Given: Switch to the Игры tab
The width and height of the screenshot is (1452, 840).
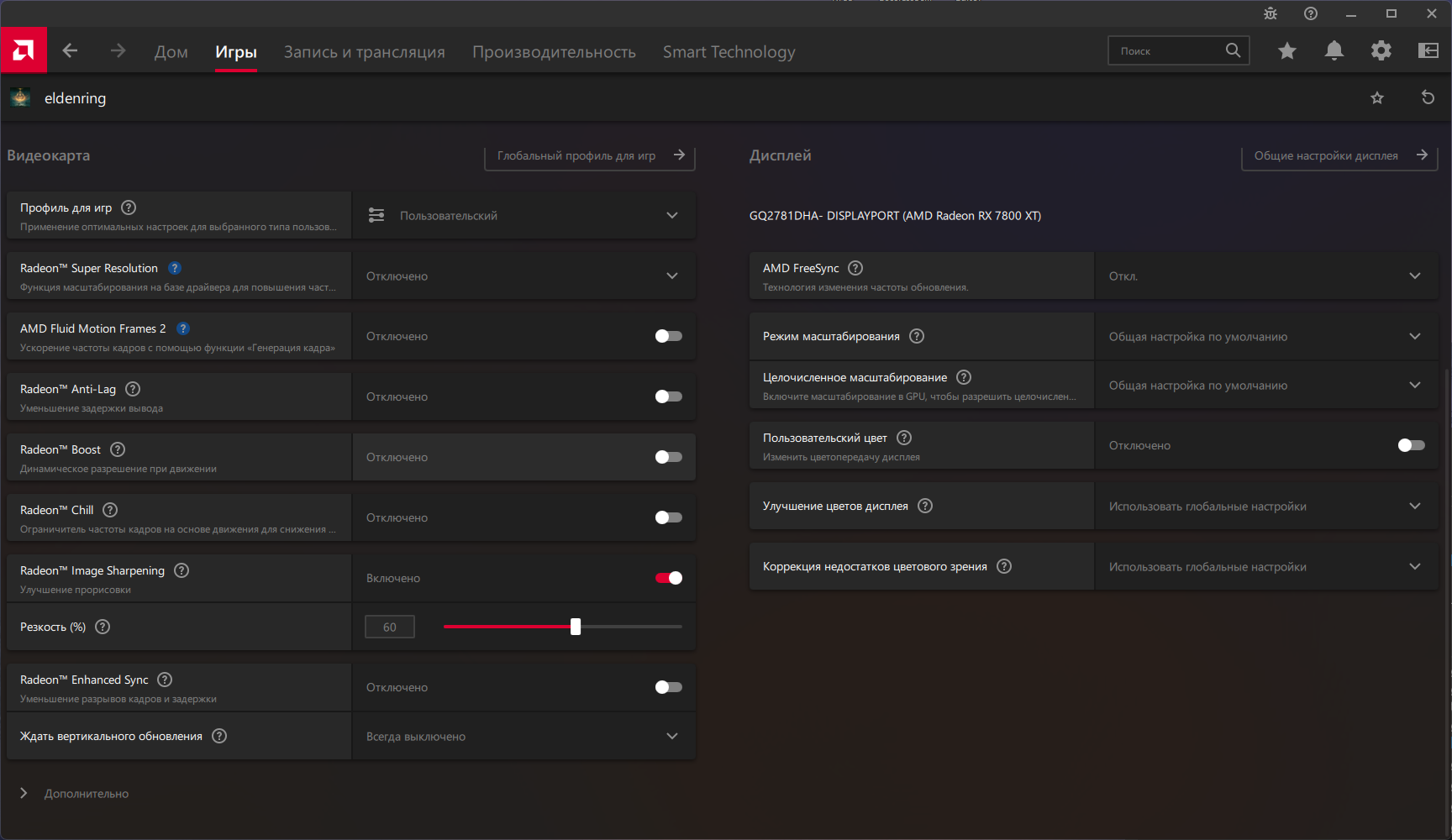Looking at the screenshot, I should (236, 52).
